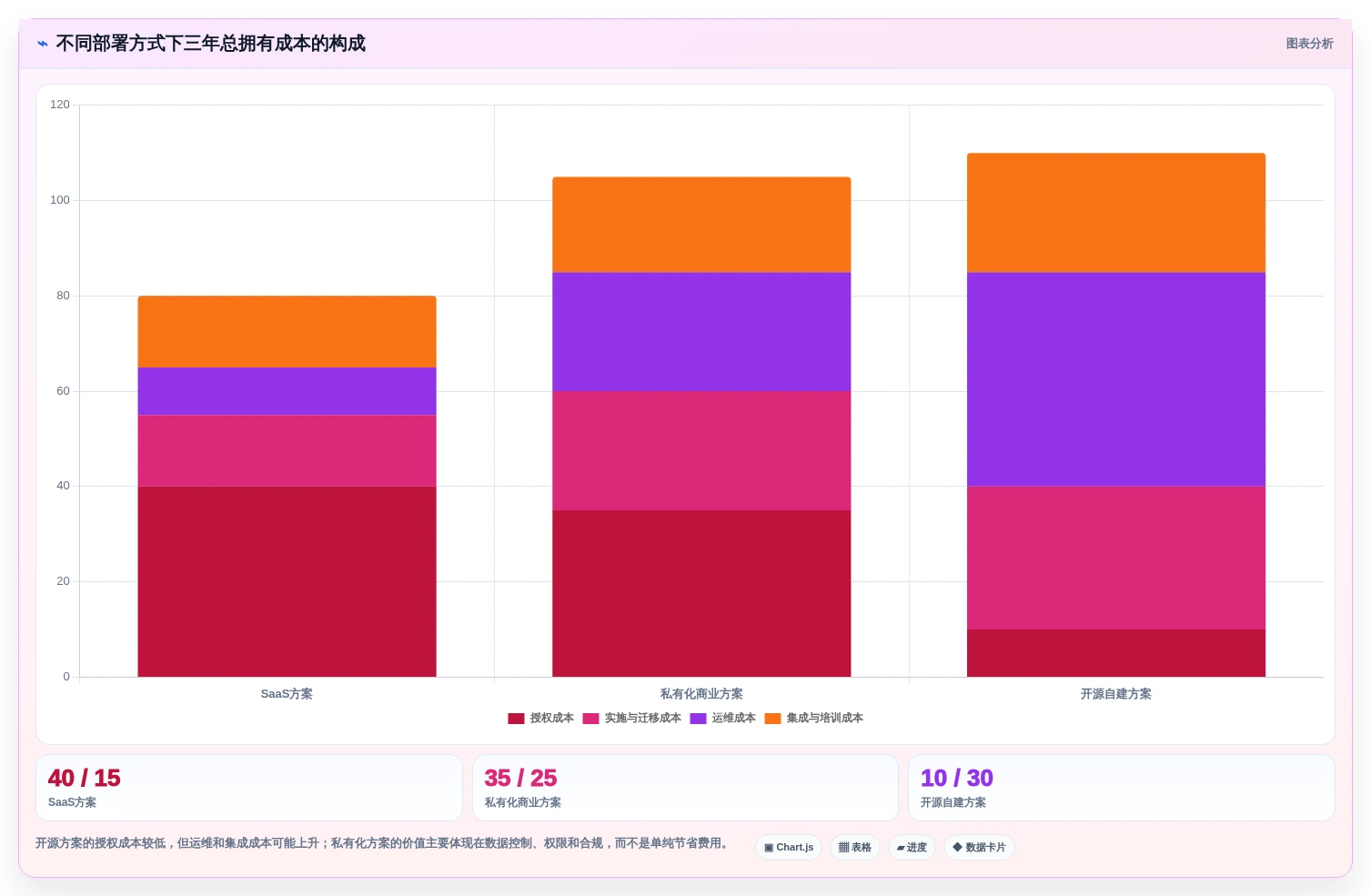This screenshot has width=1371, height=896.
Task: Toggle the 集成与培训成本 legend swatch
Action: 772,719
